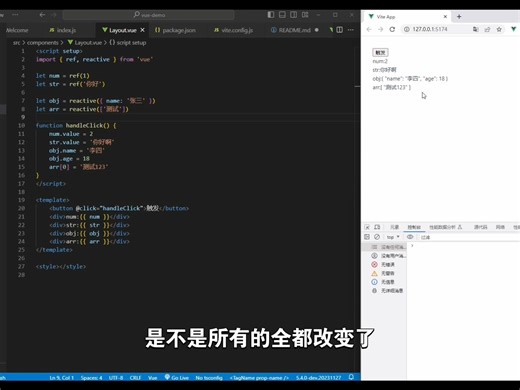Image resolution: width=520 pixels, height=390 pixels.
Task: Close the Vite App browser tab
Action: click(445, 16)
